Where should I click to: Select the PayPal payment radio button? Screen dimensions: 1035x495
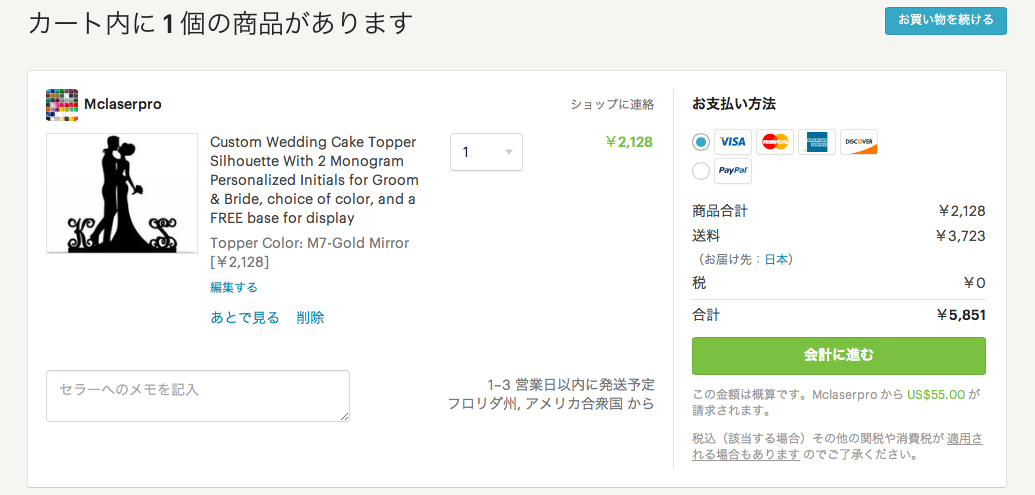701,171
